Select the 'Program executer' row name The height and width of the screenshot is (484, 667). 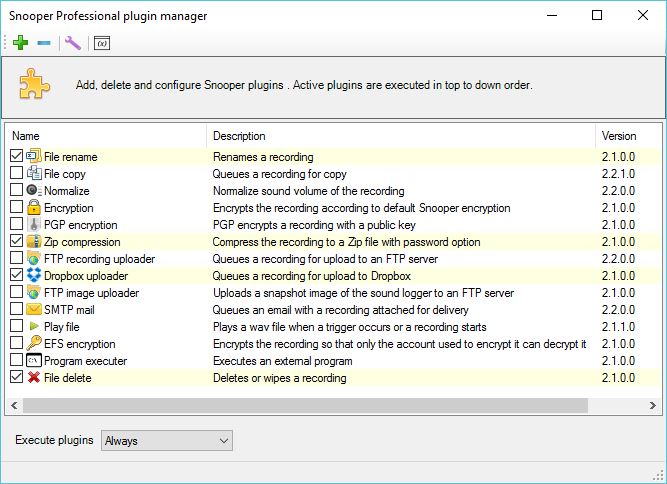point(86,361)
